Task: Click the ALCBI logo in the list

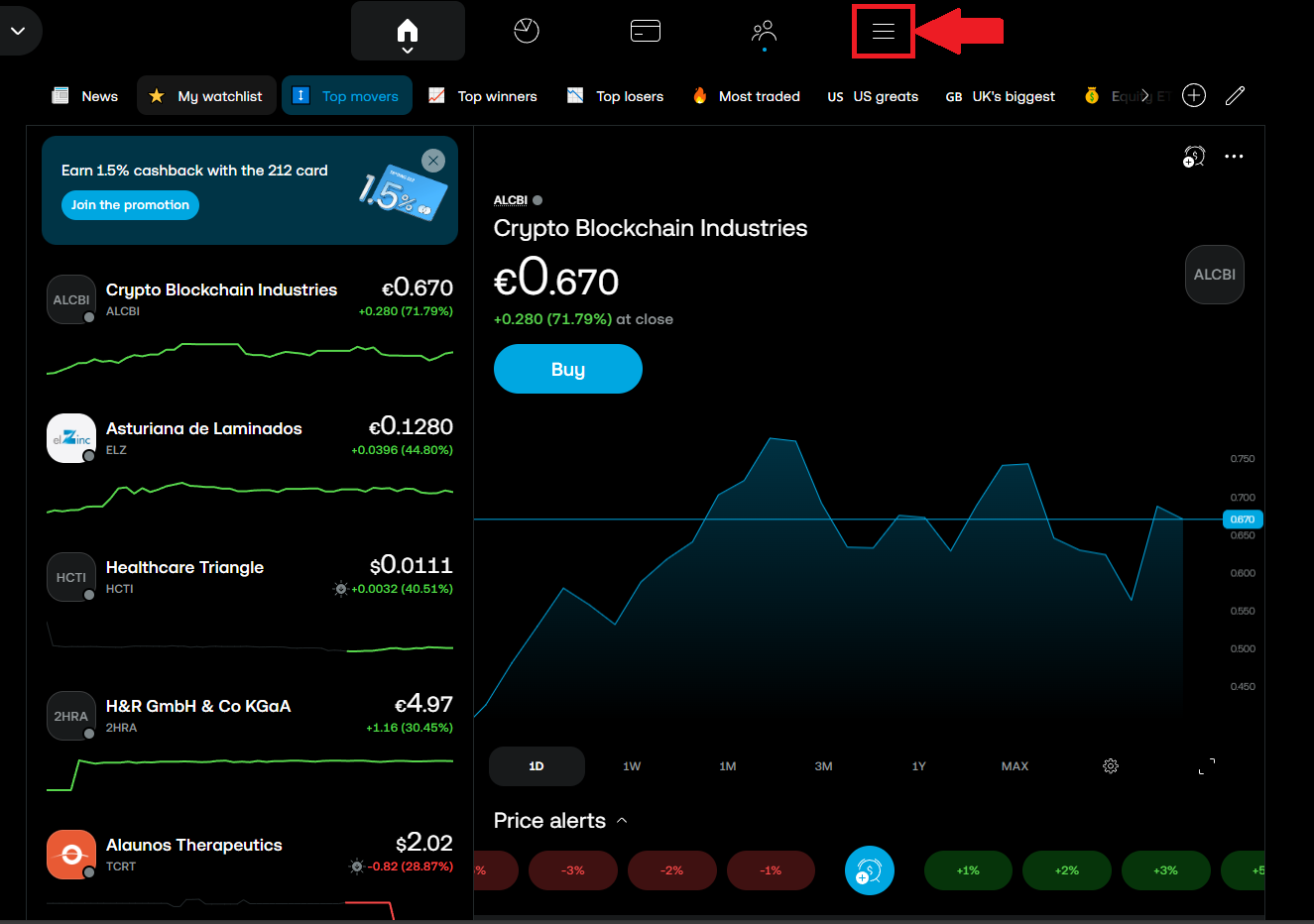Action: point(71,299)
